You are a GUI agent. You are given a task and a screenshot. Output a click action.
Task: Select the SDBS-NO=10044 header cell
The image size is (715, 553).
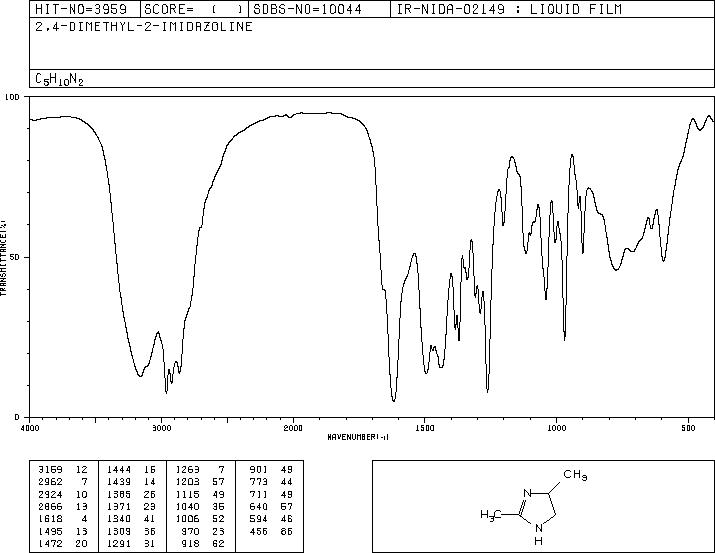click(x=319, y=9)
